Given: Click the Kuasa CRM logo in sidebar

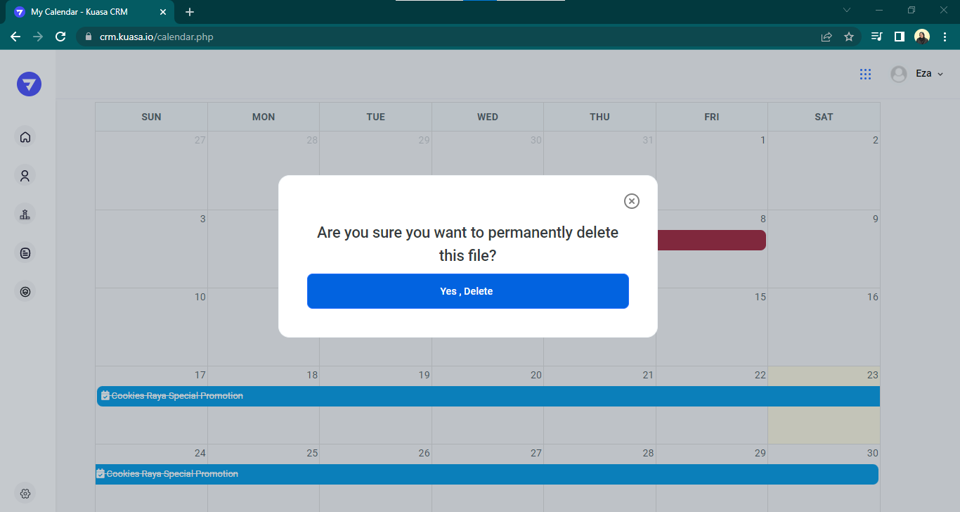Looking at the screenshot, I should click(x=29, y=84).
